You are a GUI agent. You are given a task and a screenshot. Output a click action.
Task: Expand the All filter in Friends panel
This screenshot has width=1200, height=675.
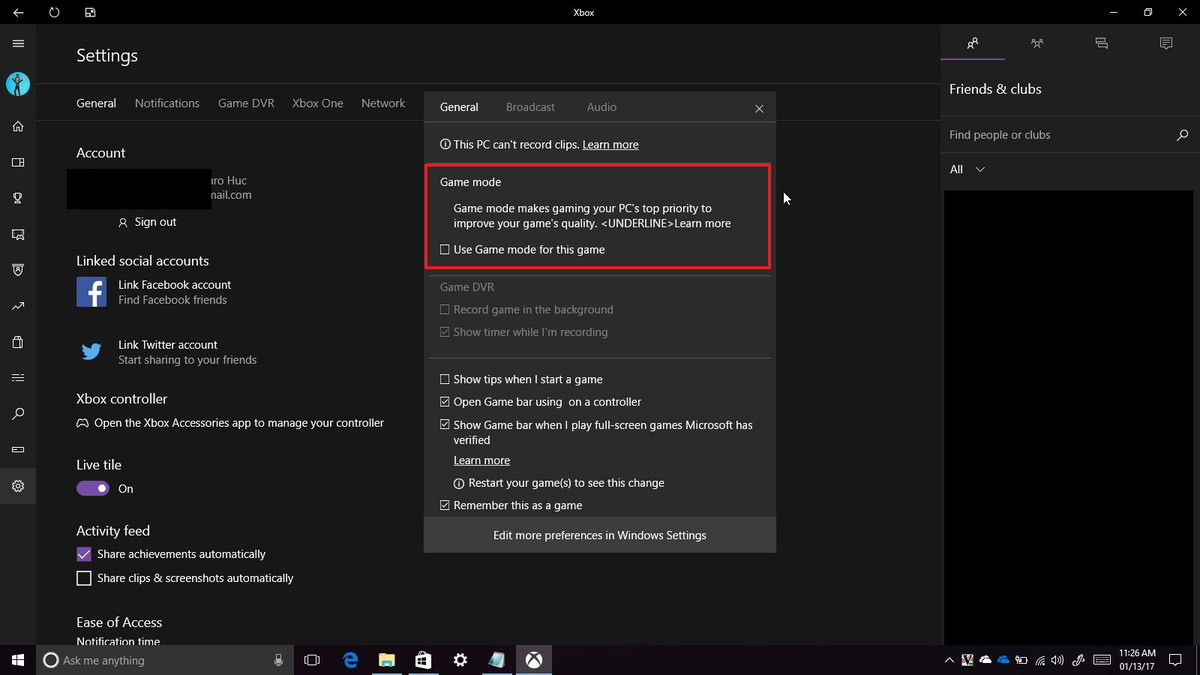(x=966, y=169)
